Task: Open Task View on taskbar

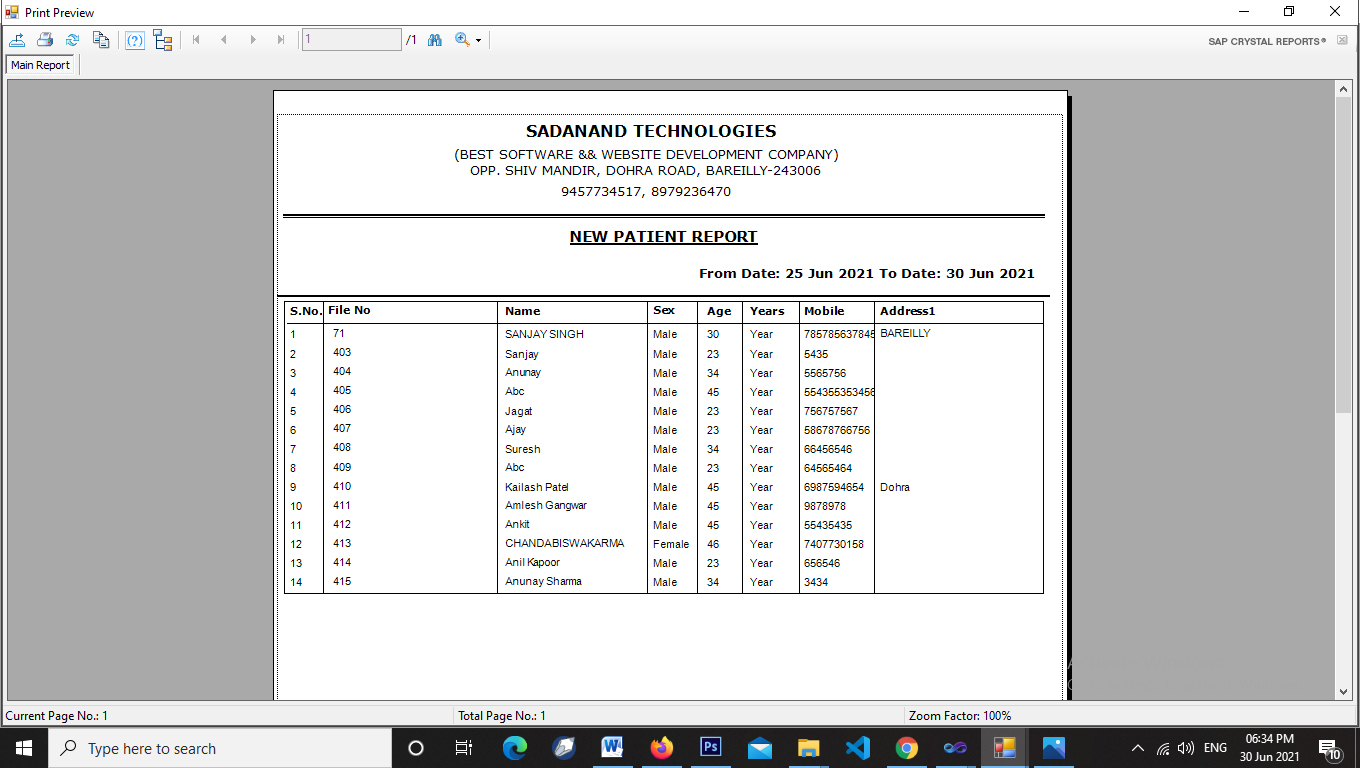Action: point(464,748)
